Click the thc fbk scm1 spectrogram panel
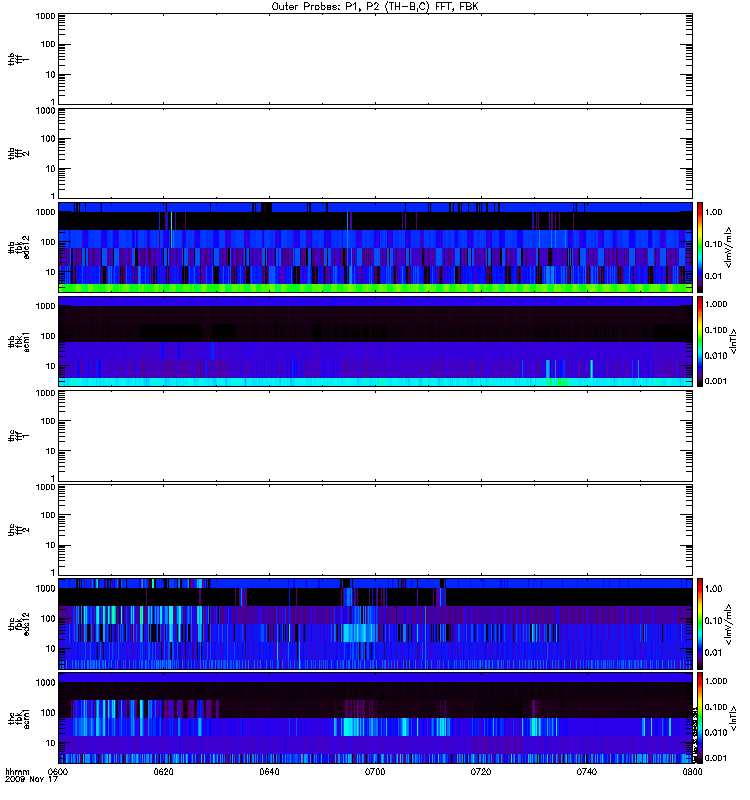Viewport: 750px width, 800px height. (x=375, y=718)
